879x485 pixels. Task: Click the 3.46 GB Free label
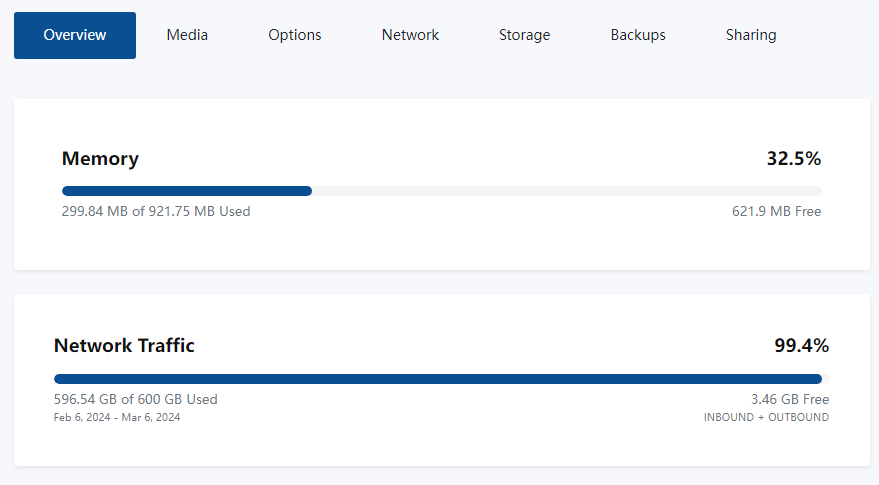pos(790,399)
